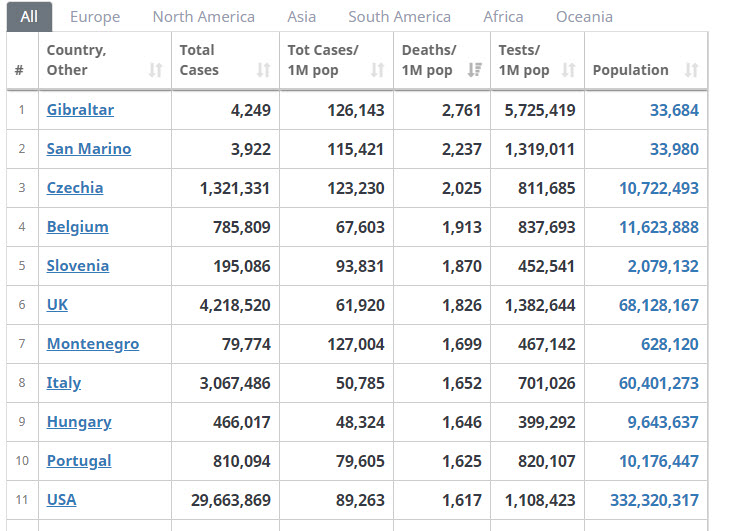Select San Marino deaths per million 2,237
730x531 pixels.
461,149
